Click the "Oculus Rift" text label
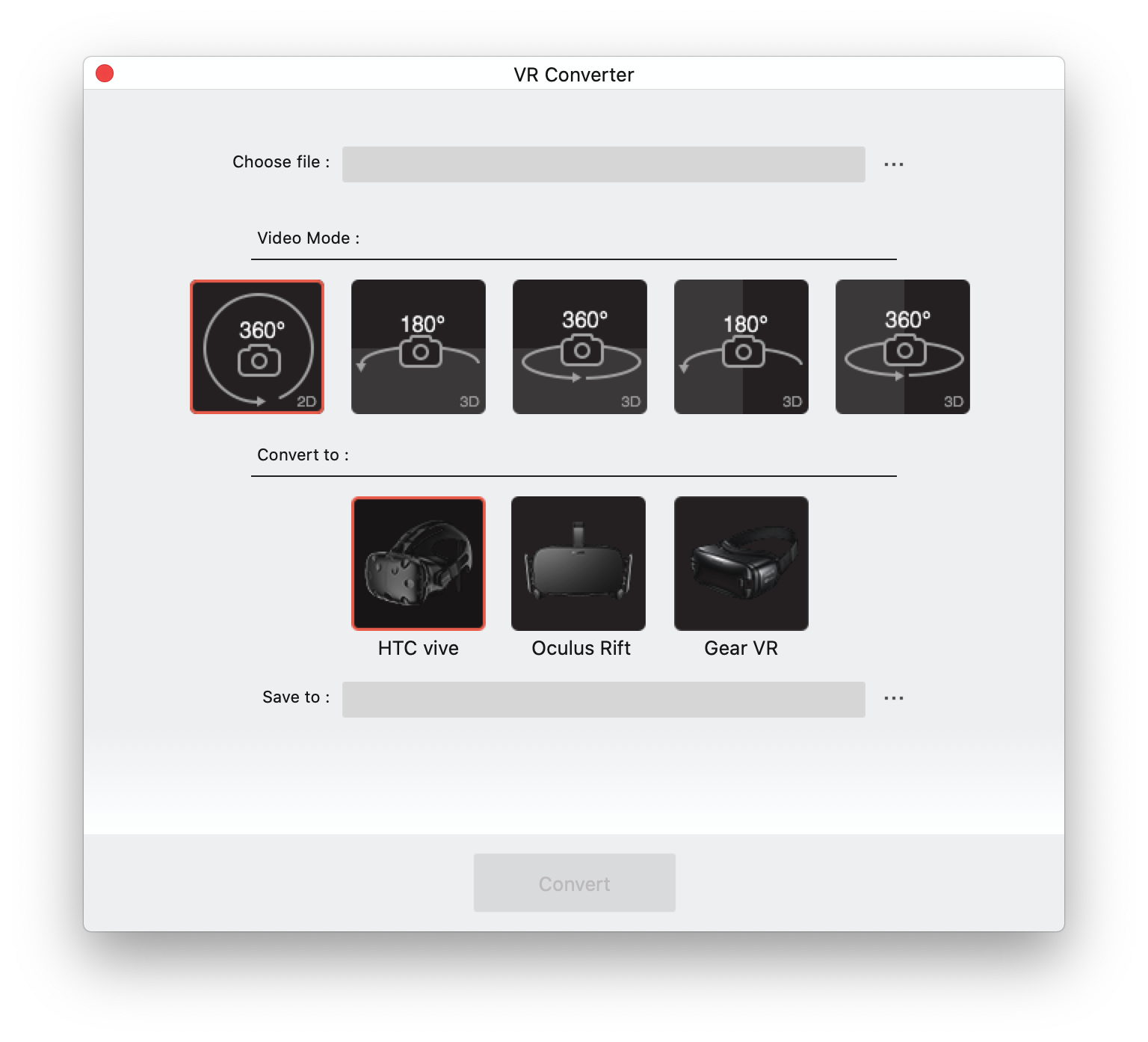The height and width of the screenshot is (1042, 1148). coord(581,648)
